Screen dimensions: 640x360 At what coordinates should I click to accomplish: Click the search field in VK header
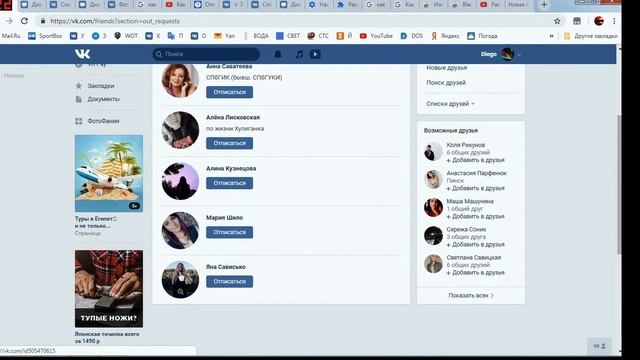(206, 54)
